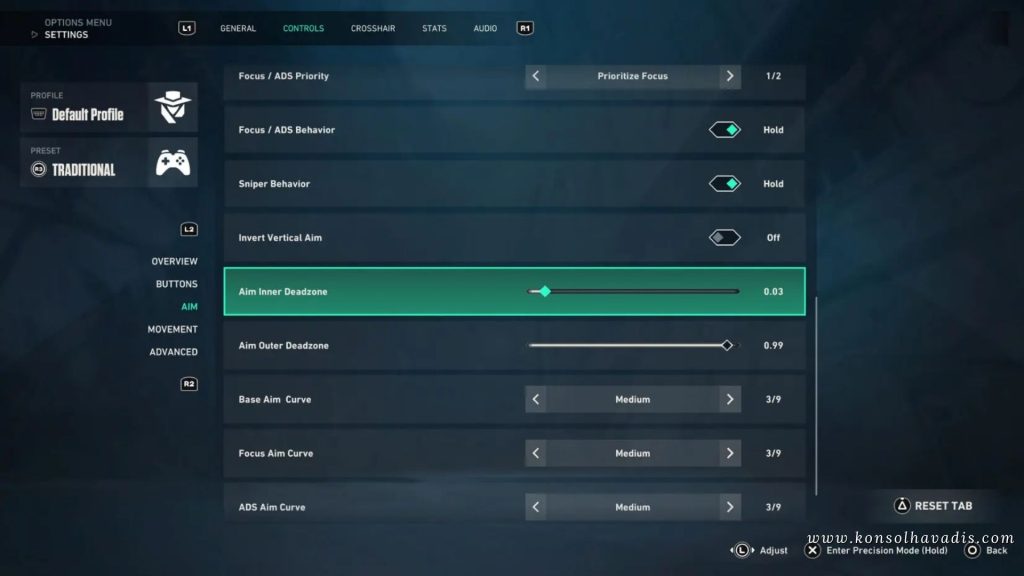Viewport: 1024px width, 576px height.
Task: Select MOVEMENT in the left sidebar
Action: (x=172, y=329)
